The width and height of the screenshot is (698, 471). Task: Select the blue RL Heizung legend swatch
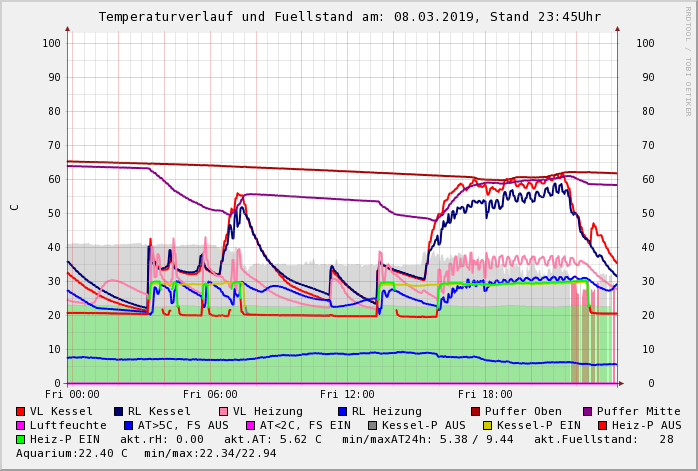(x=342, y=411)
